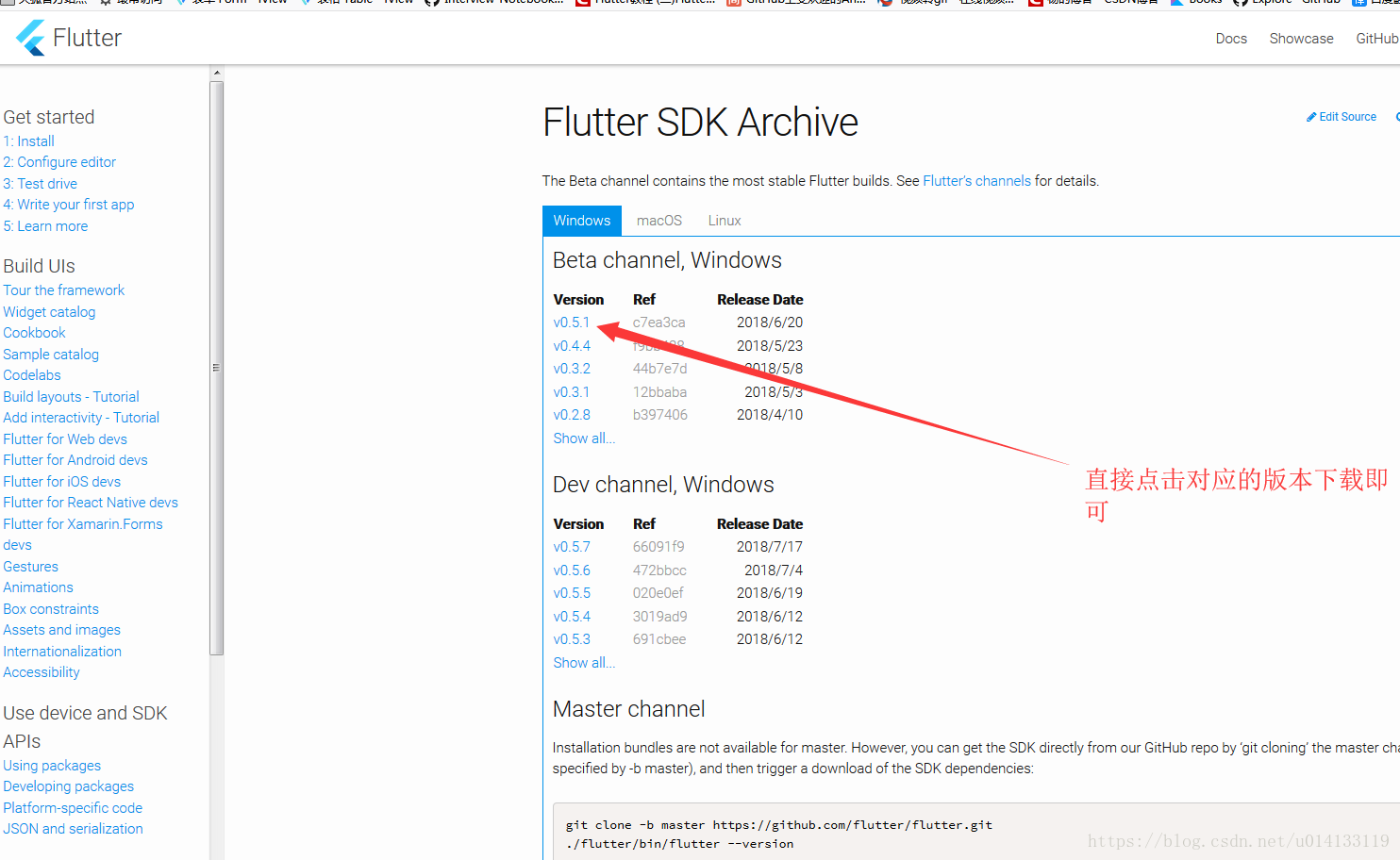The image size is (1400, 860).
Task: Download beta version v0.3.1
Action: click(x=572, y=392)
